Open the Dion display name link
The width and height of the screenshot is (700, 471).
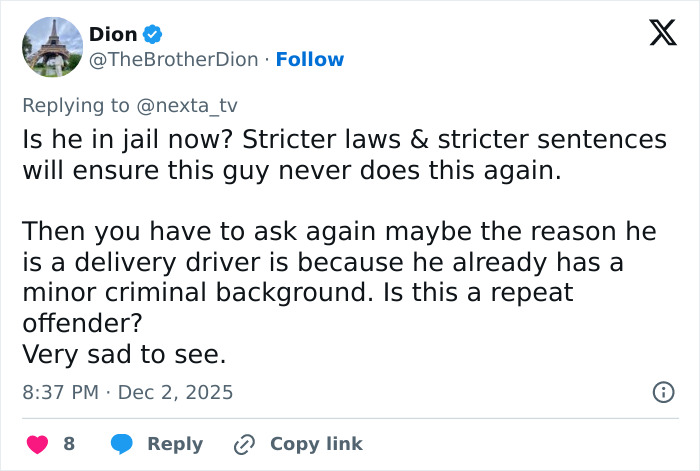point(113,34)
